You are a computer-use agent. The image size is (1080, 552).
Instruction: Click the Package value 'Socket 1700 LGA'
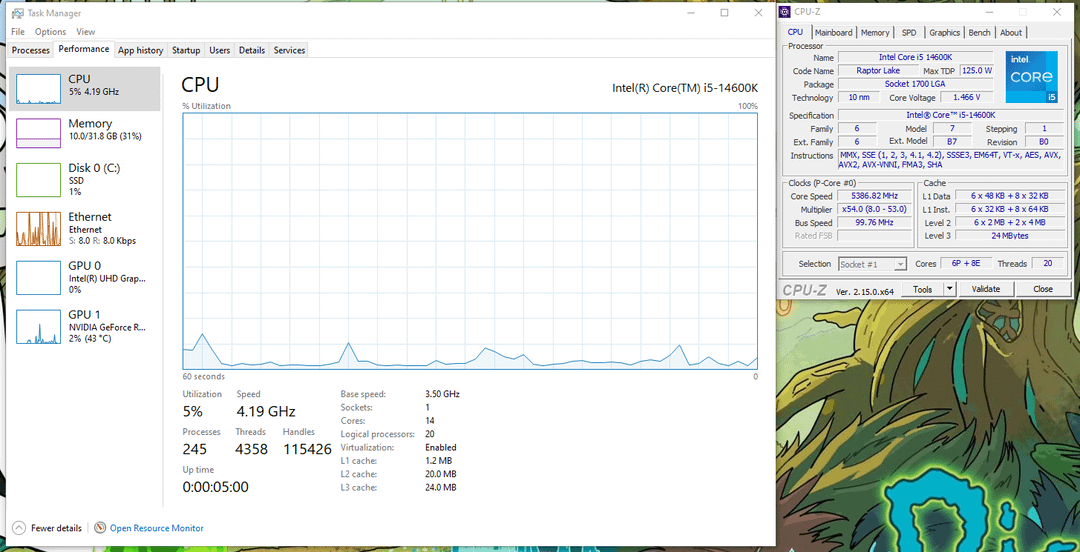coord(915,84)
